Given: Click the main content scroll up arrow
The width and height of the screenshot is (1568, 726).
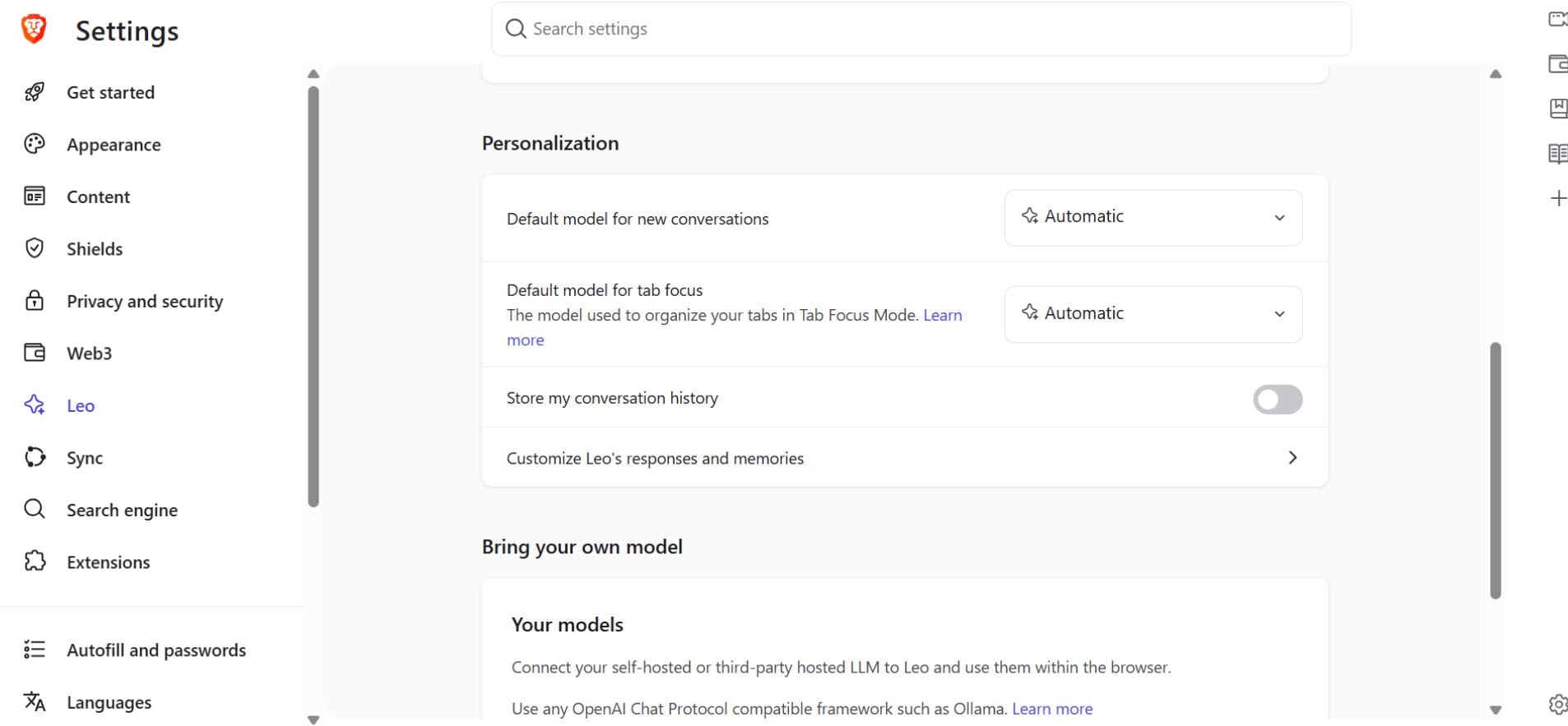Looking at the screenshot, I should pos(1496,74).
